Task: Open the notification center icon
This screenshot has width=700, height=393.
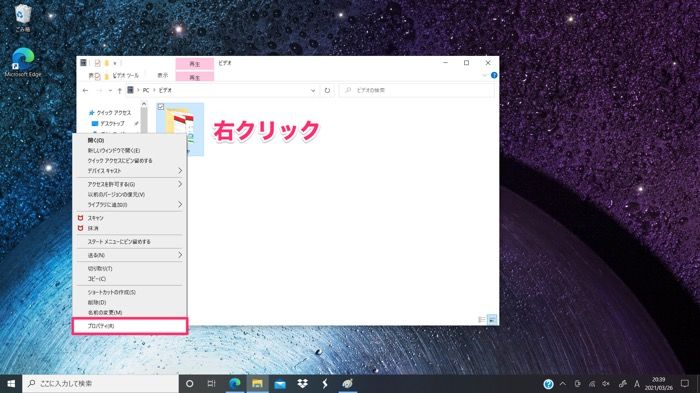Action: (x=684, y=384)
